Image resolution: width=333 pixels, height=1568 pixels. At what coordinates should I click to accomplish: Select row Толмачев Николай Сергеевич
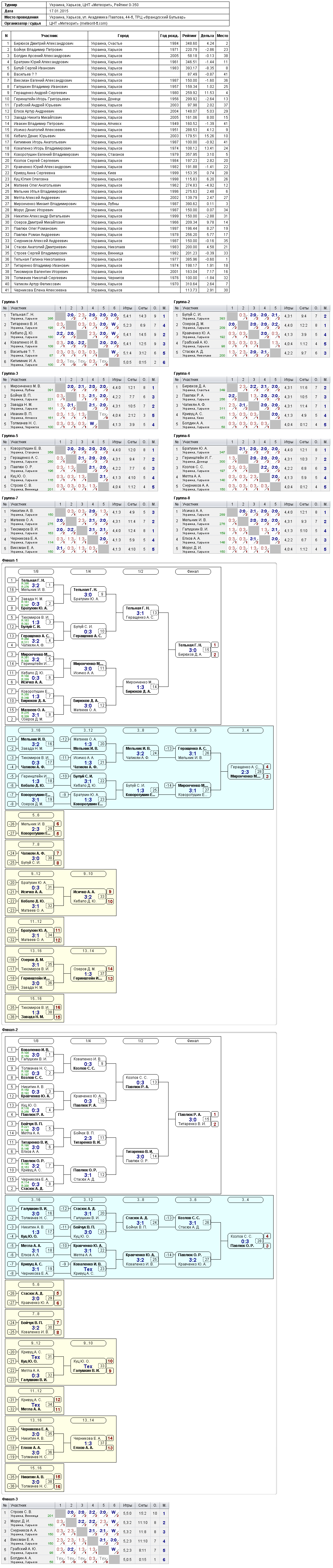[x=116, y=278]
